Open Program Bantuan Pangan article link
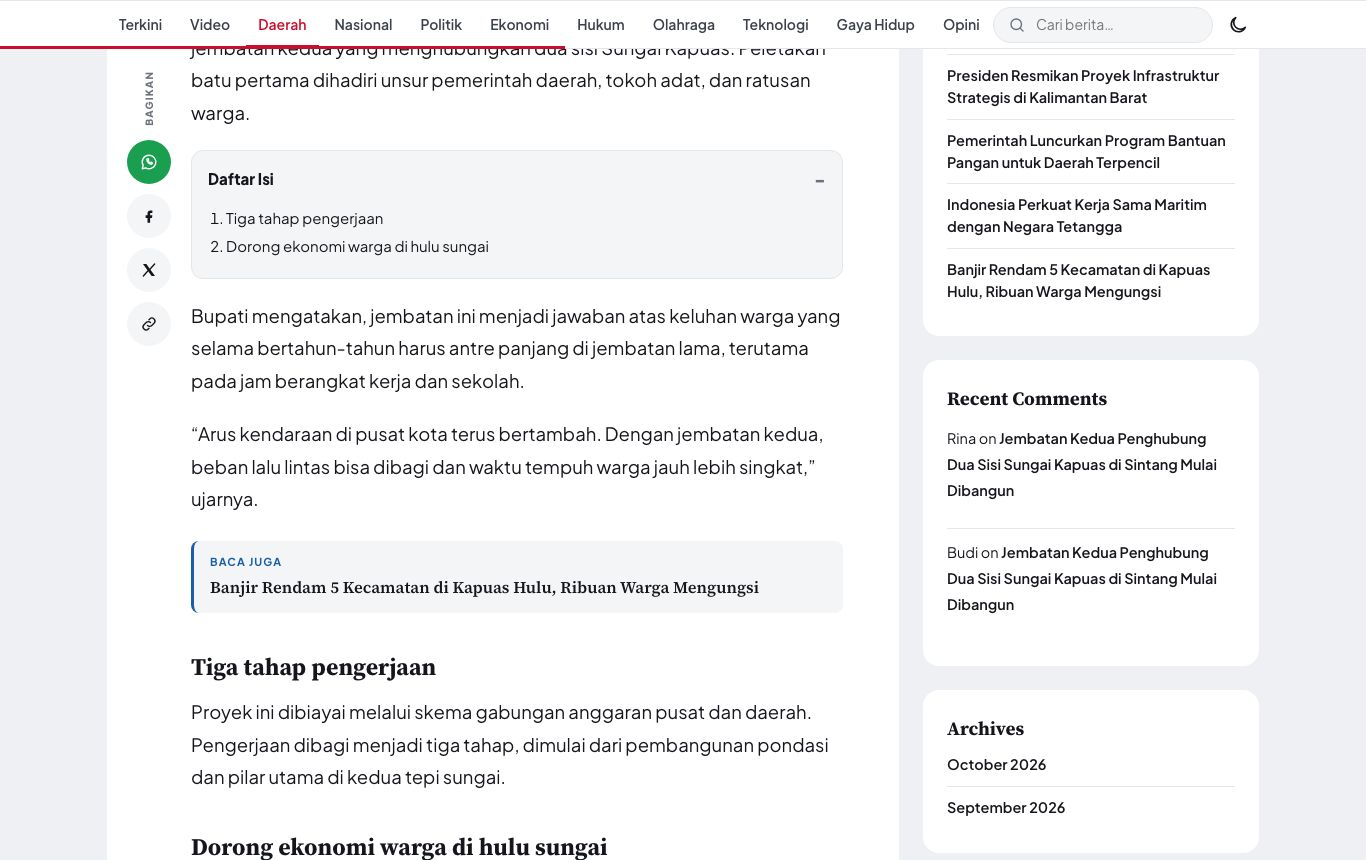1366x860 pixels. 1086,151
